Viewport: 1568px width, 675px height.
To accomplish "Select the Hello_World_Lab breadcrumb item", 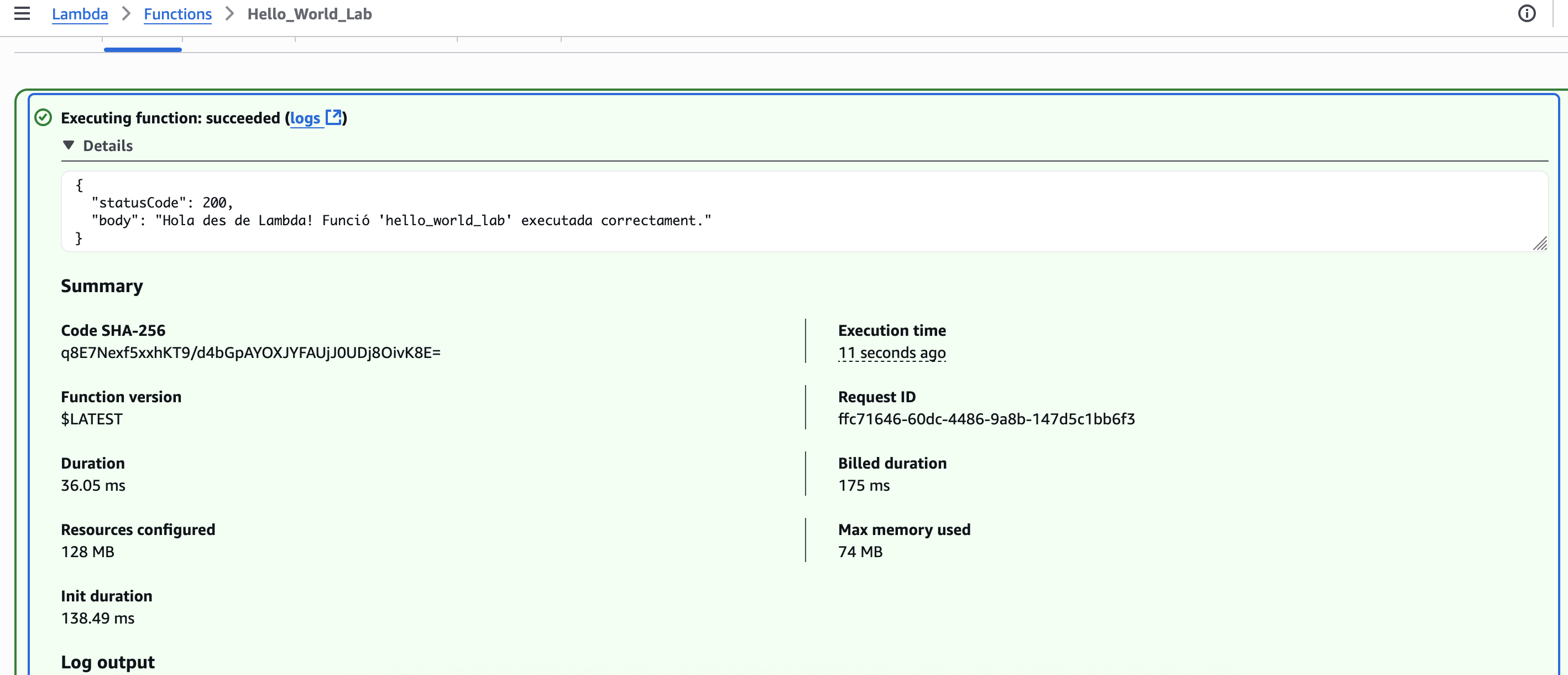I will click(x=309, y=14).
